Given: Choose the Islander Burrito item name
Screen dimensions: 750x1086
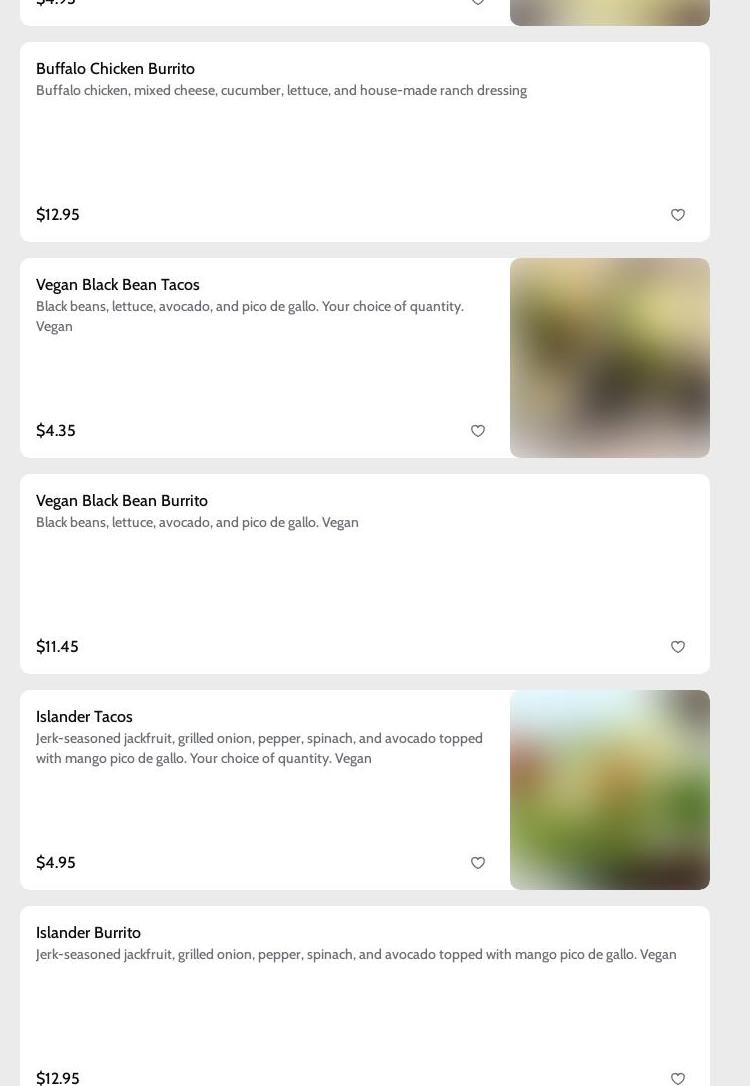Looking at the screenshot, I should coord(88,933).
